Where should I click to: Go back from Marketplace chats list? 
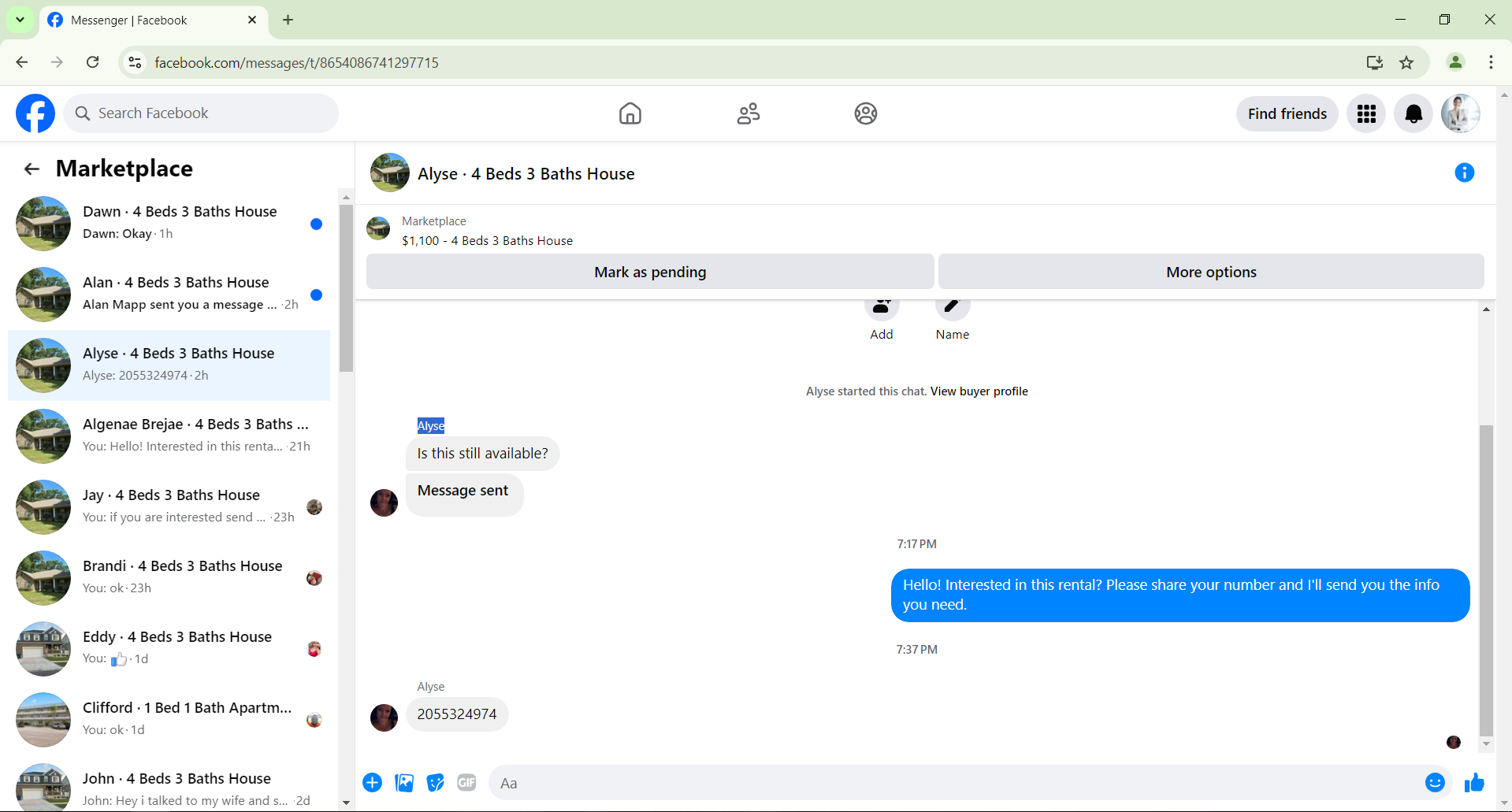(32, 169)
